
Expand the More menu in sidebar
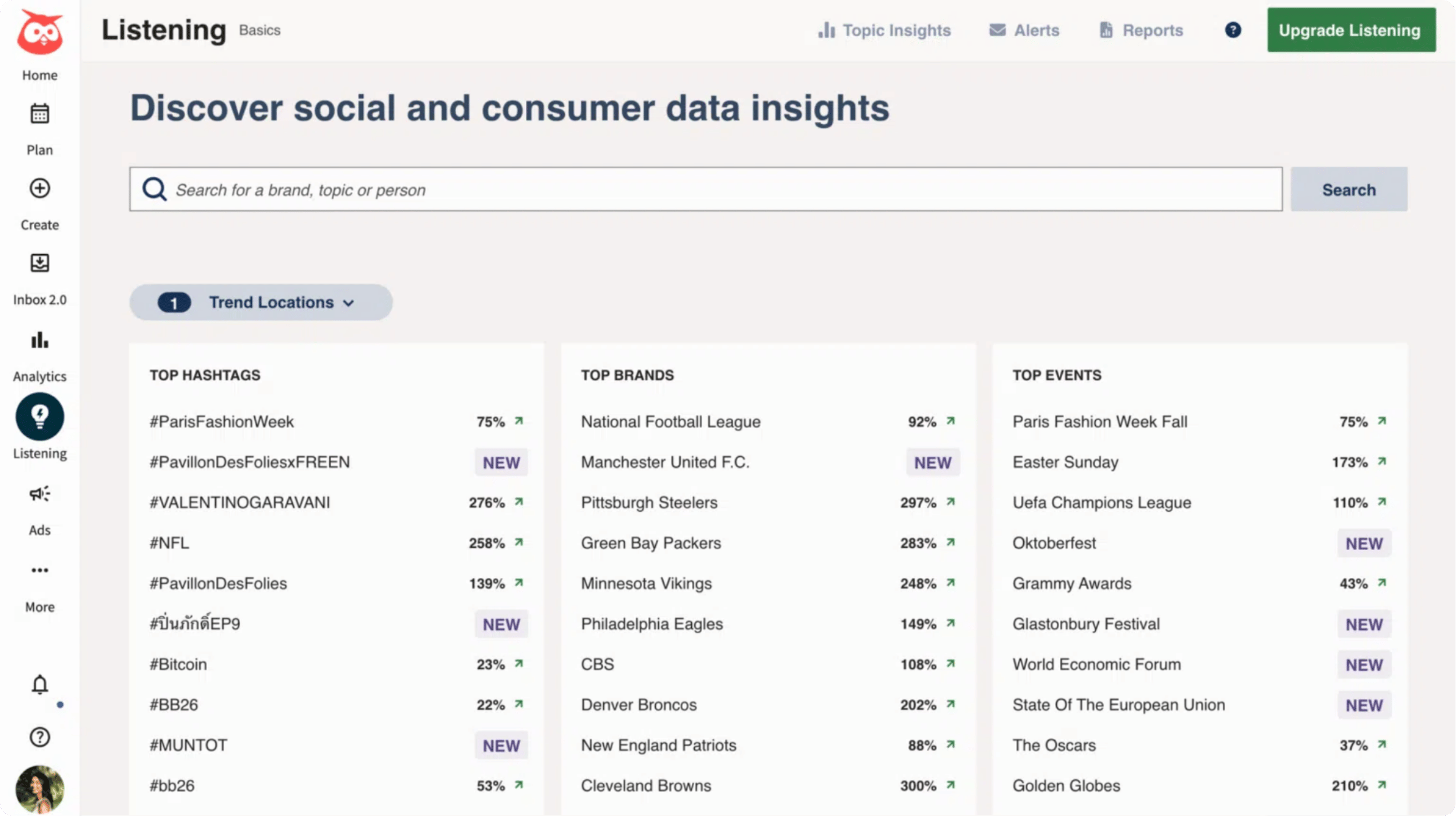(39, 570)
